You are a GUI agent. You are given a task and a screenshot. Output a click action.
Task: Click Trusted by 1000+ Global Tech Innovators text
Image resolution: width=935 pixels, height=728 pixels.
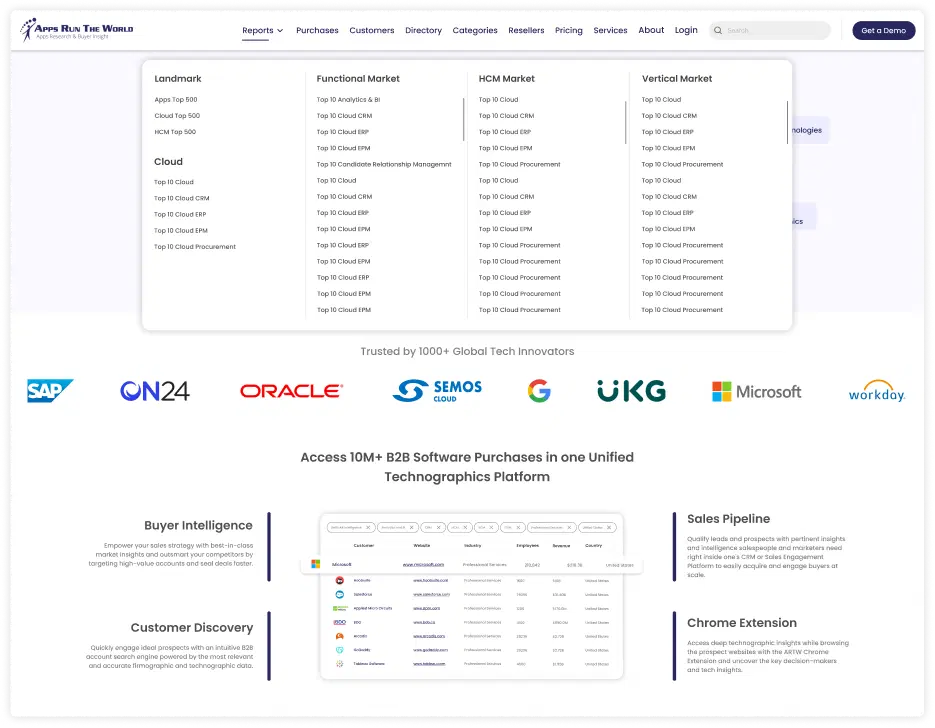point(468,351)
